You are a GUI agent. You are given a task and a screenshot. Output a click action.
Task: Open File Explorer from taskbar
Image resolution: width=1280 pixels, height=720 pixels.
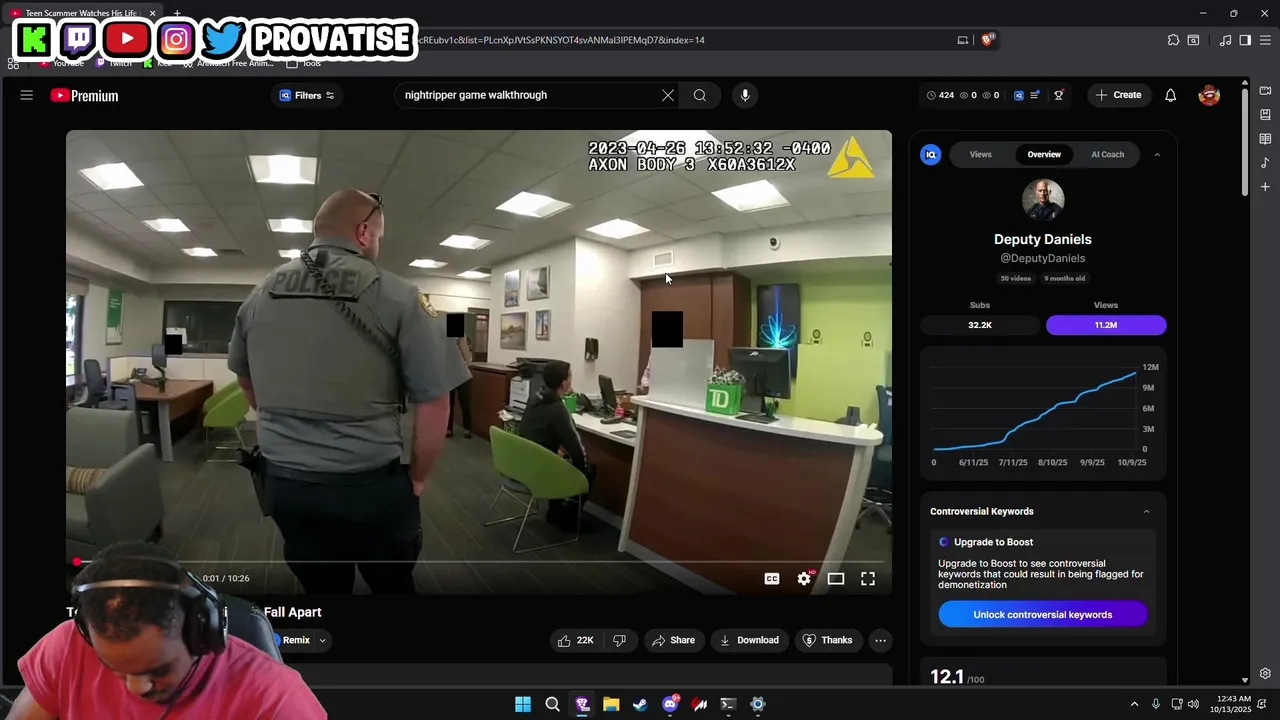(x=611, y=704)
